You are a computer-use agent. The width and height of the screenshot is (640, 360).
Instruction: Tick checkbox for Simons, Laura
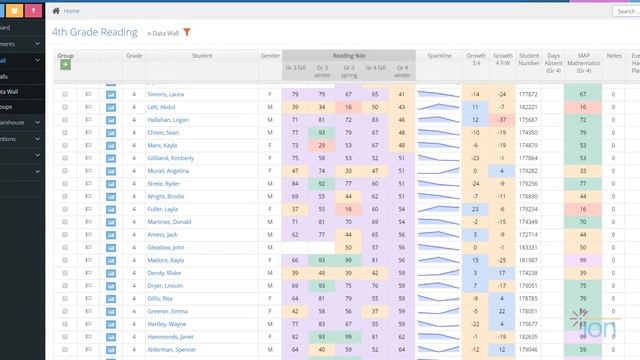click(65, 94)
